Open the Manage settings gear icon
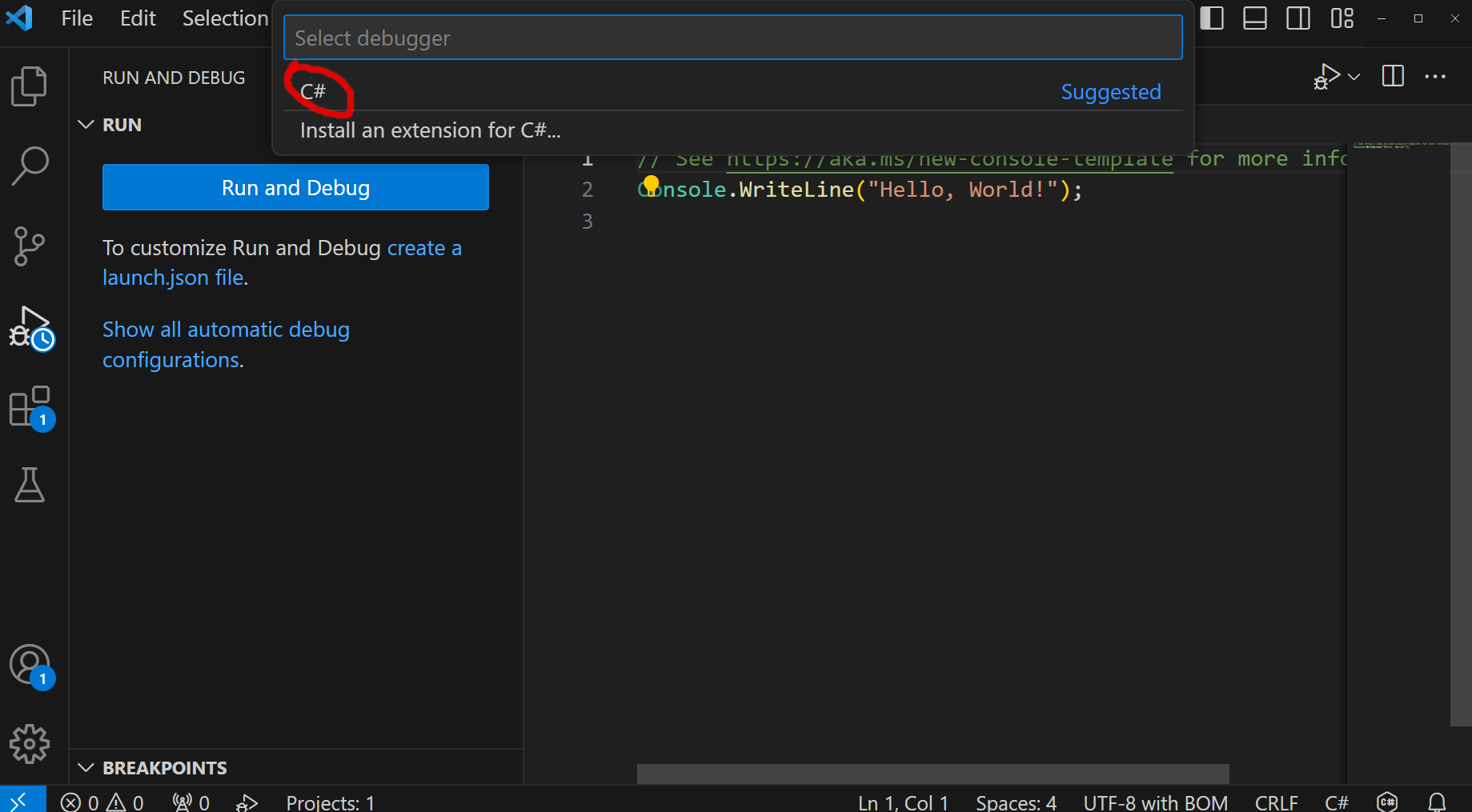The height and width of the screenshot is (812, 1472). coord(30,744)
